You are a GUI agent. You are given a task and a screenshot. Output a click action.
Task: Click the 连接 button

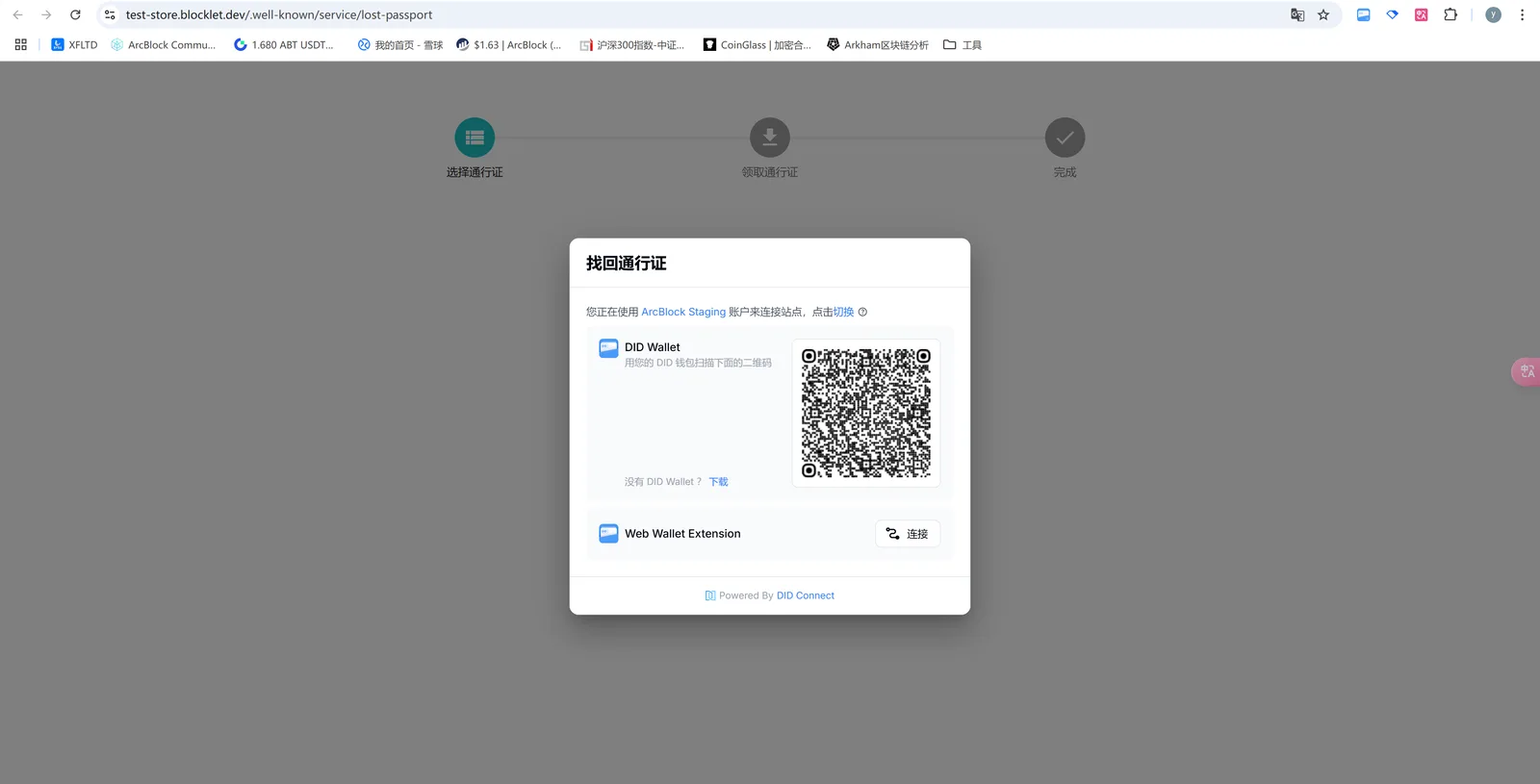[x=908, y=534]
